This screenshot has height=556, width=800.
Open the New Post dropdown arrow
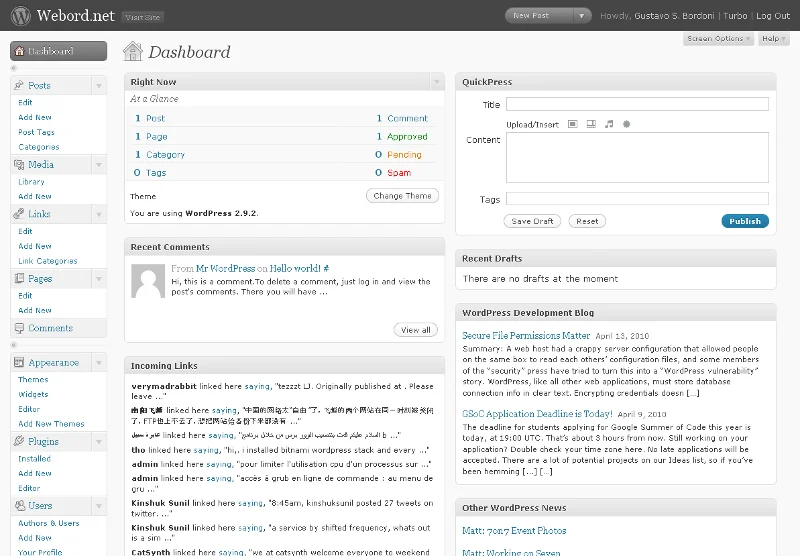click(x=582, y=16)
